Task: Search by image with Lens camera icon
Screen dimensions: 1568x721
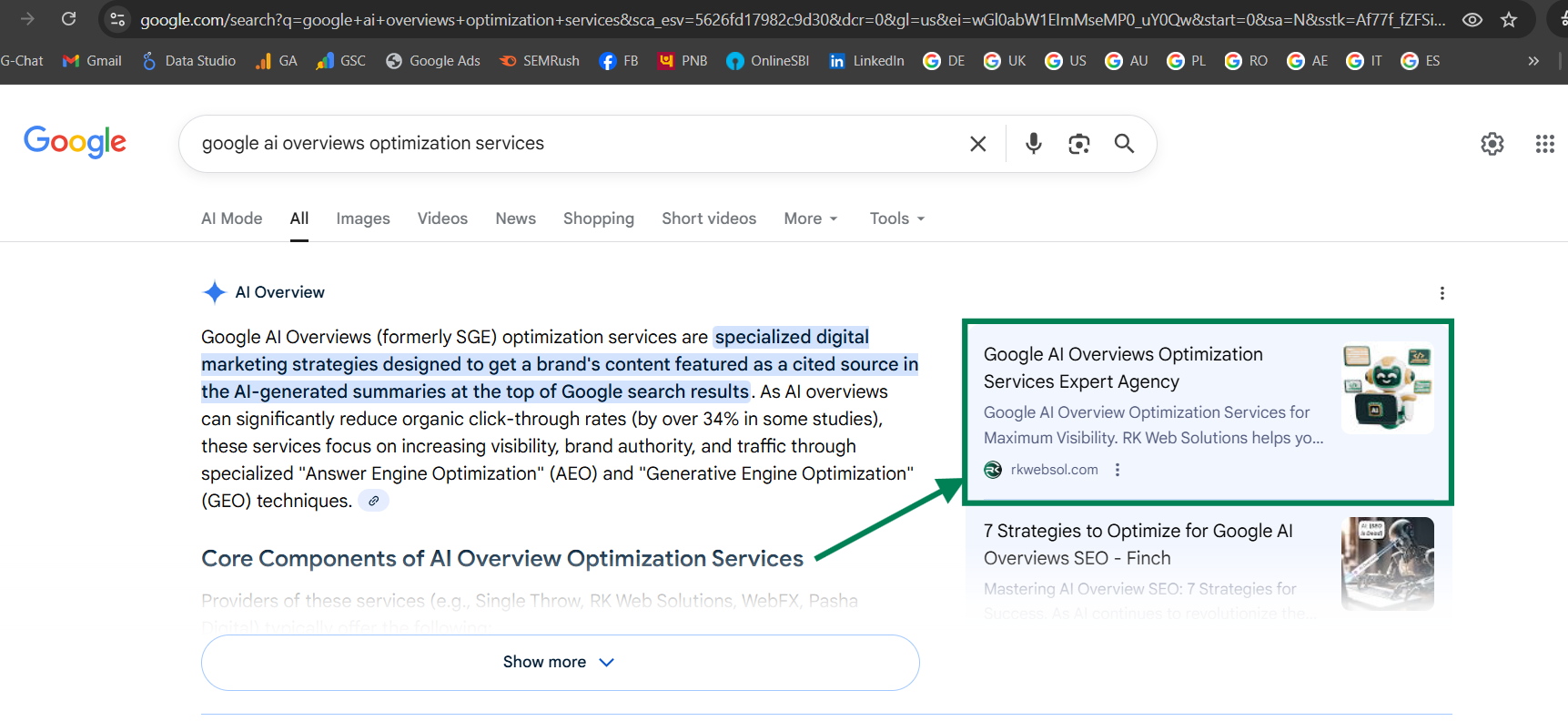Action: 1079,144
